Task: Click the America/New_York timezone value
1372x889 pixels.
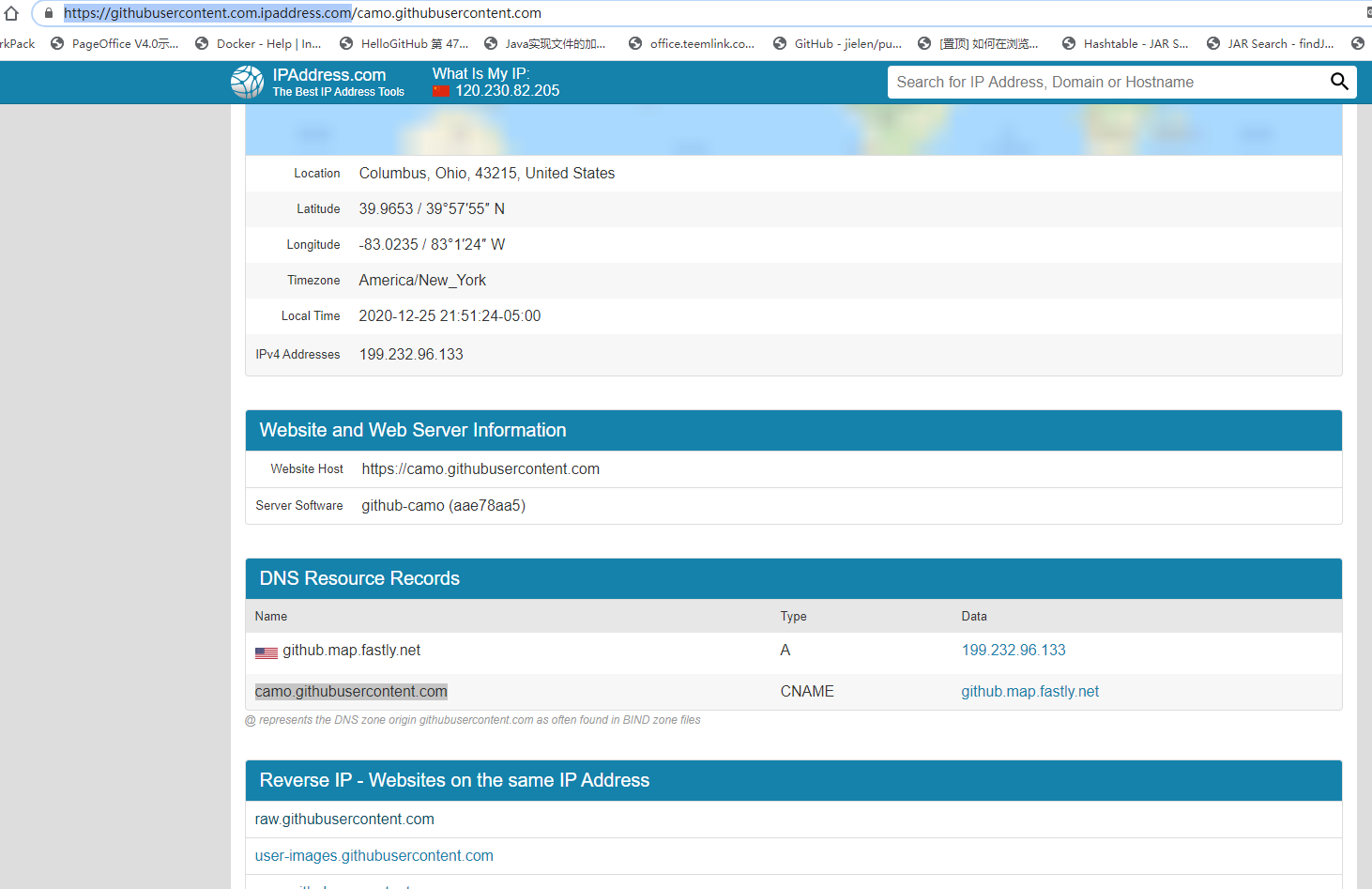Action: coord(422,280)
